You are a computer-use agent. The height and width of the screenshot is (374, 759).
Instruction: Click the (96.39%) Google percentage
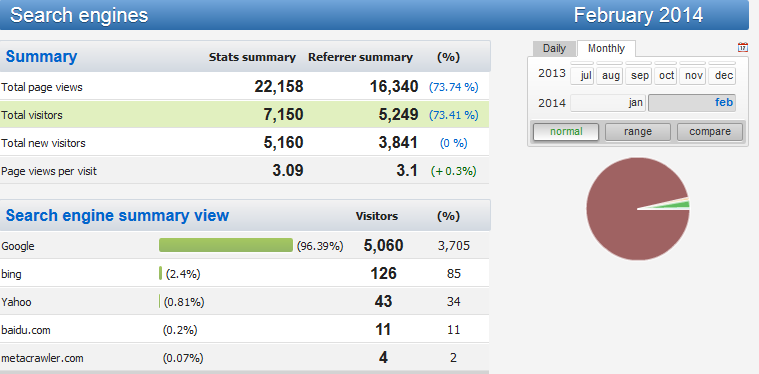tap(320, 246)
